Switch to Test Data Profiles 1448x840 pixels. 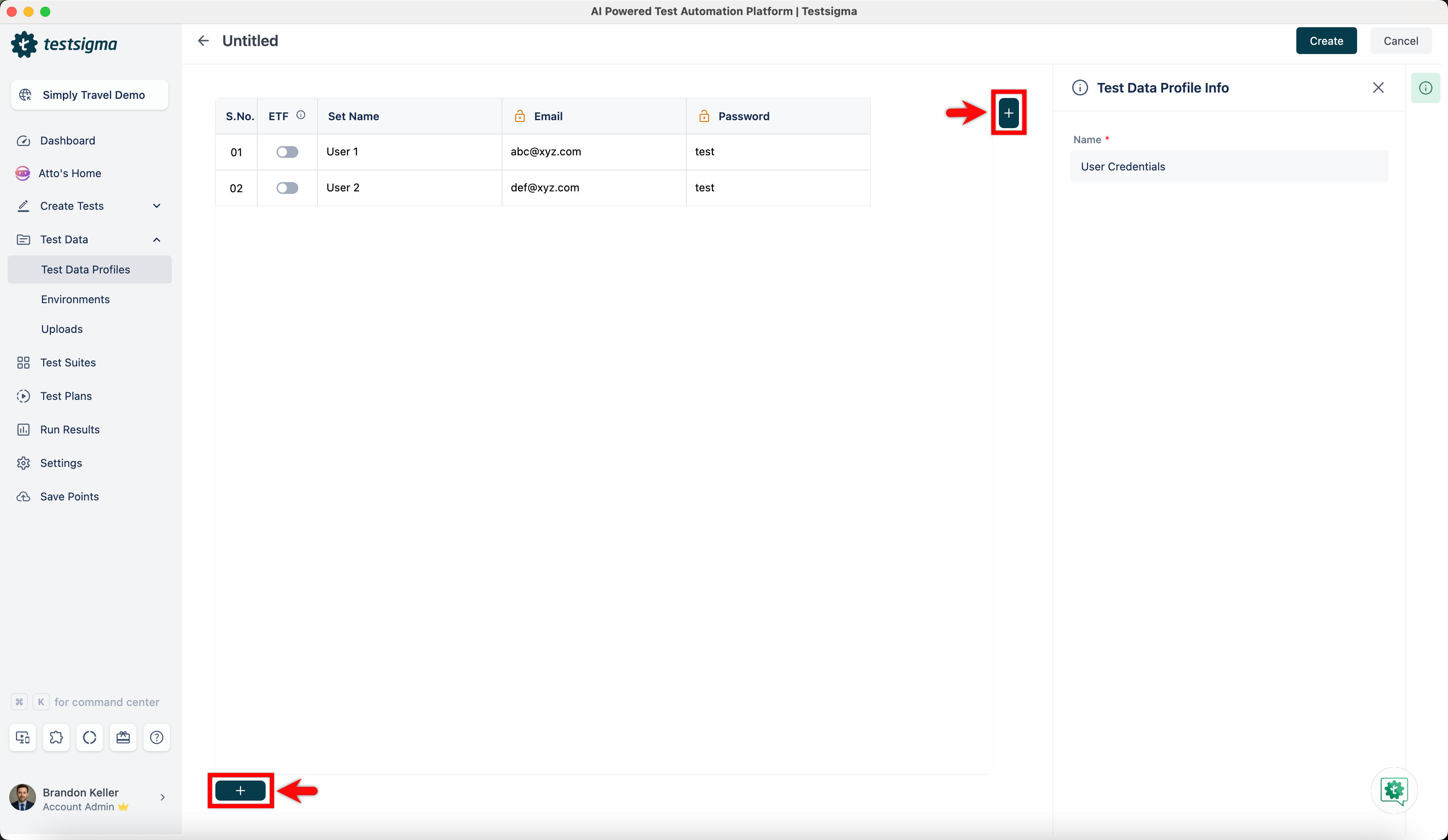(x=86, y=269)
